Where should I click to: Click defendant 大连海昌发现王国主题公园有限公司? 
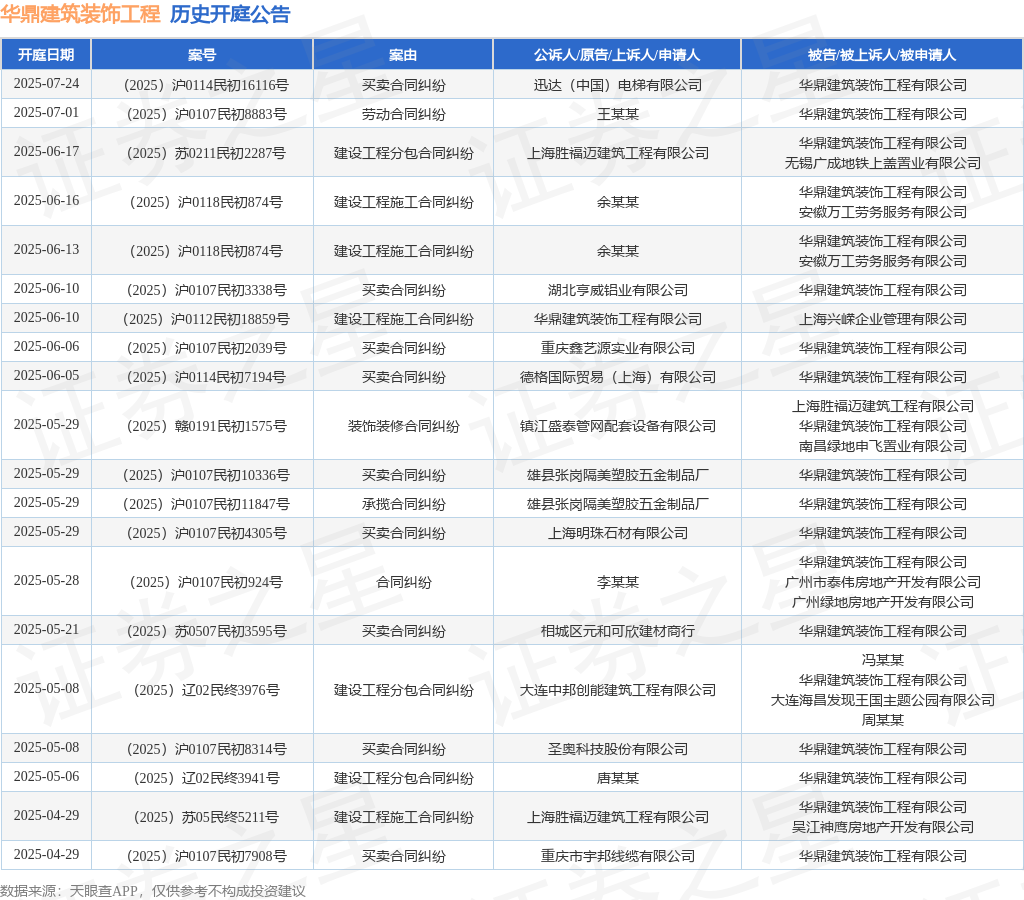click(882, 700)
